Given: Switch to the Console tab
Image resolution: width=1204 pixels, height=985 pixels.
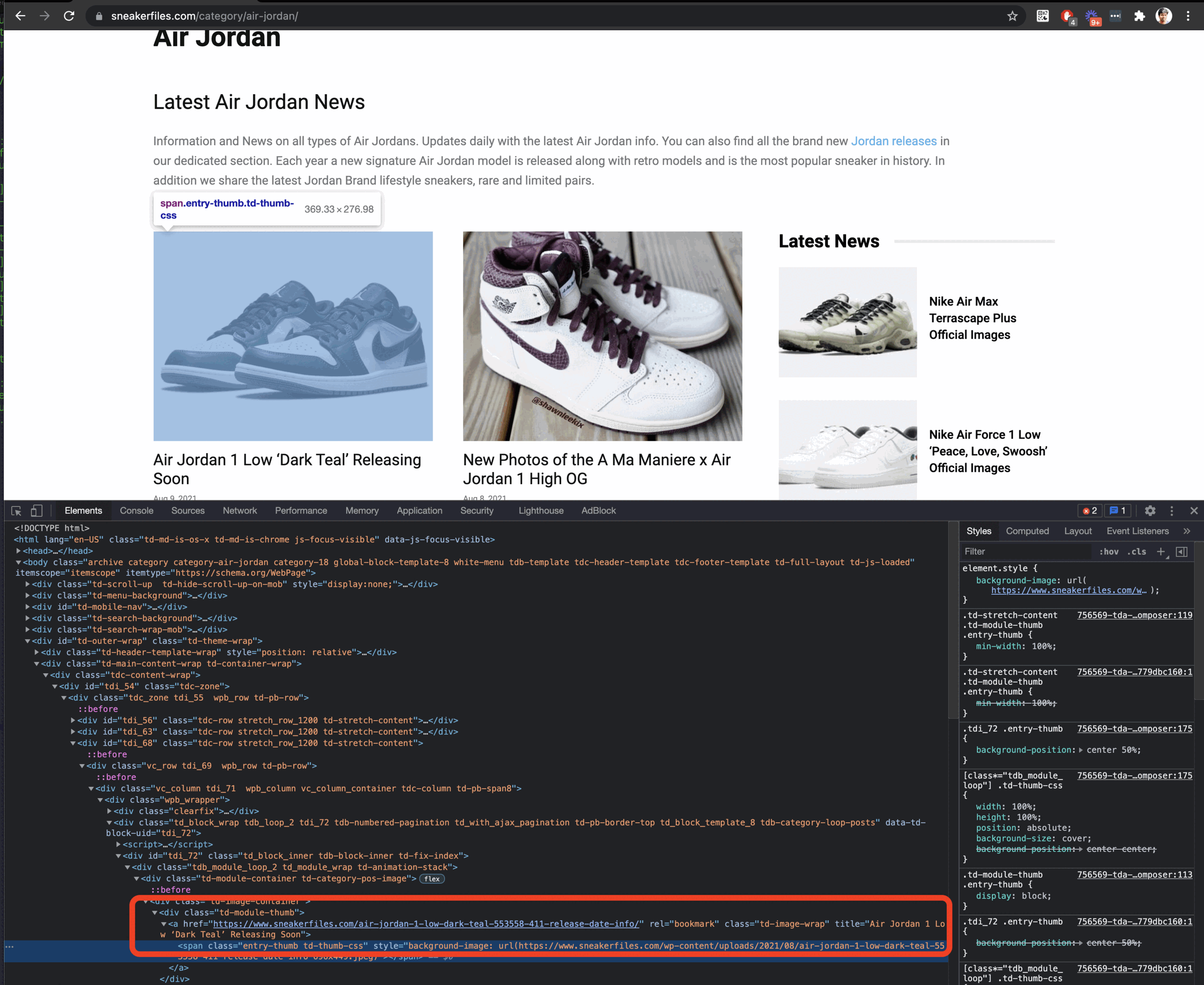Looking at the screenshot, I should [137, 511].
